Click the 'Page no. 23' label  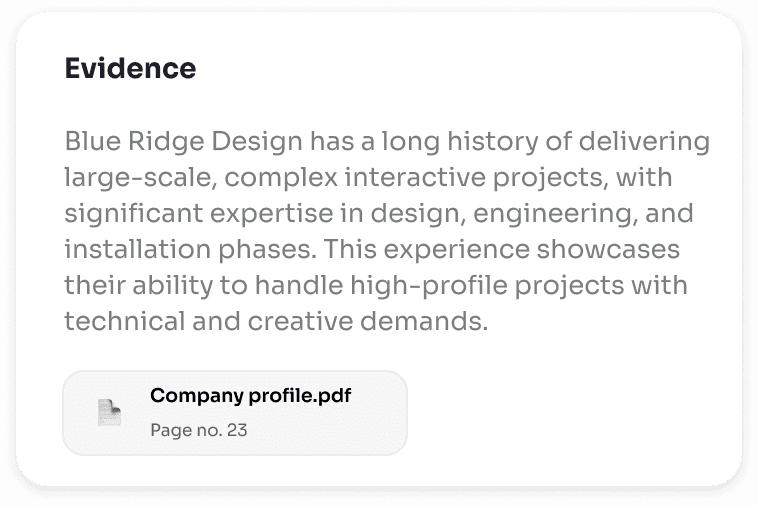199,430
